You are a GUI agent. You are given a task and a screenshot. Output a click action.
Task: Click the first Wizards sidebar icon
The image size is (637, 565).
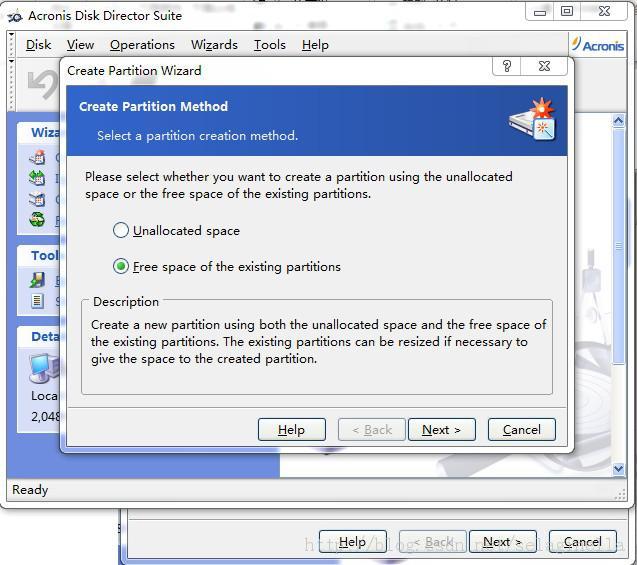[x=37, y=157]
